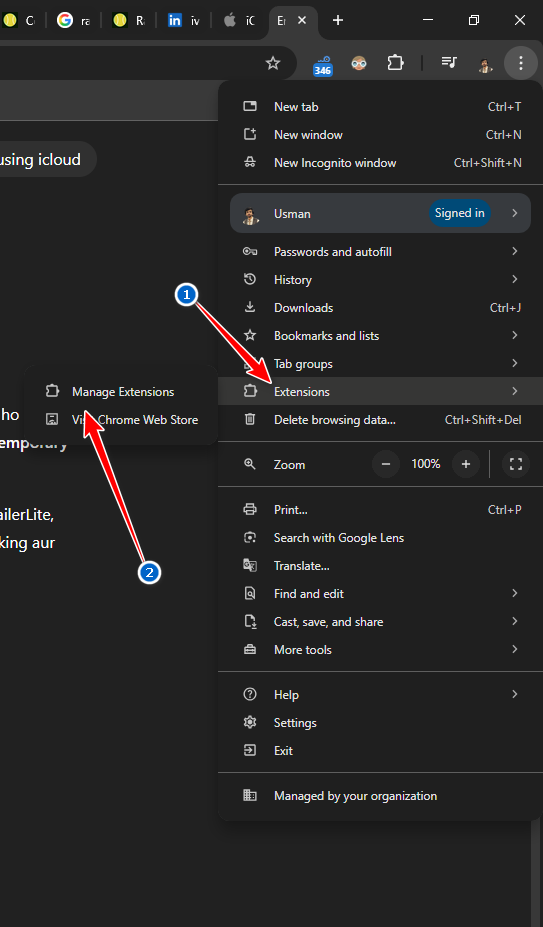543x927 pixels.
Task: Open the Extensions puzzle icon in toolbar
Action: click(x=395, y=63)
